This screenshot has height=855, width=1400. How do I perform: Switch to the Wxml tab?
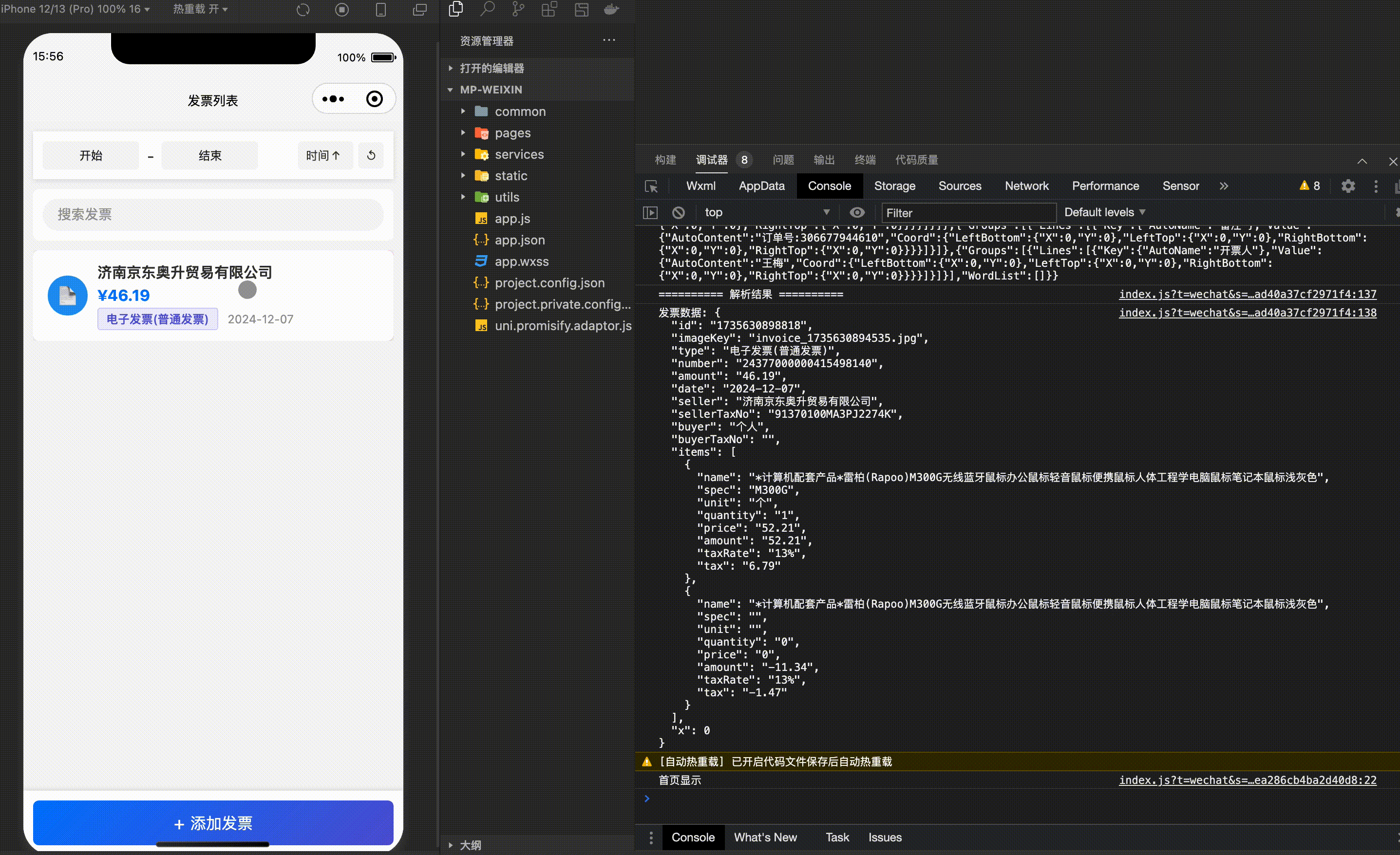tap(700, 186)
